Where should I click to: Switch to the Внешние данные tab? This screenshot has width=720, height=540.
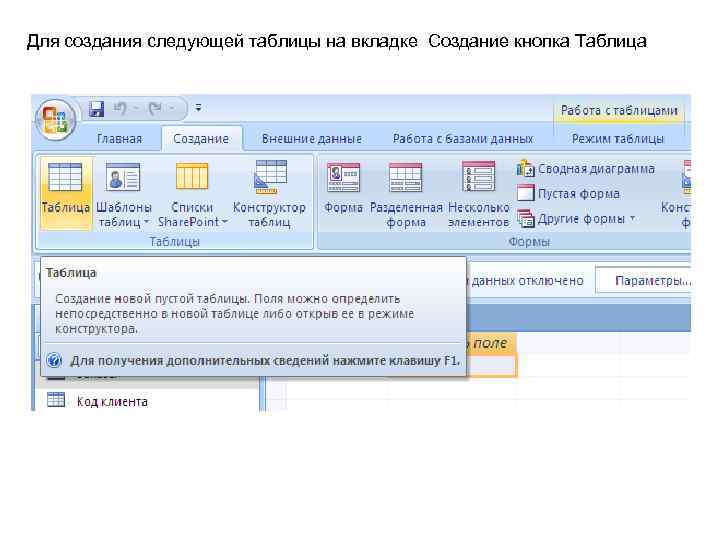(312, 139)
